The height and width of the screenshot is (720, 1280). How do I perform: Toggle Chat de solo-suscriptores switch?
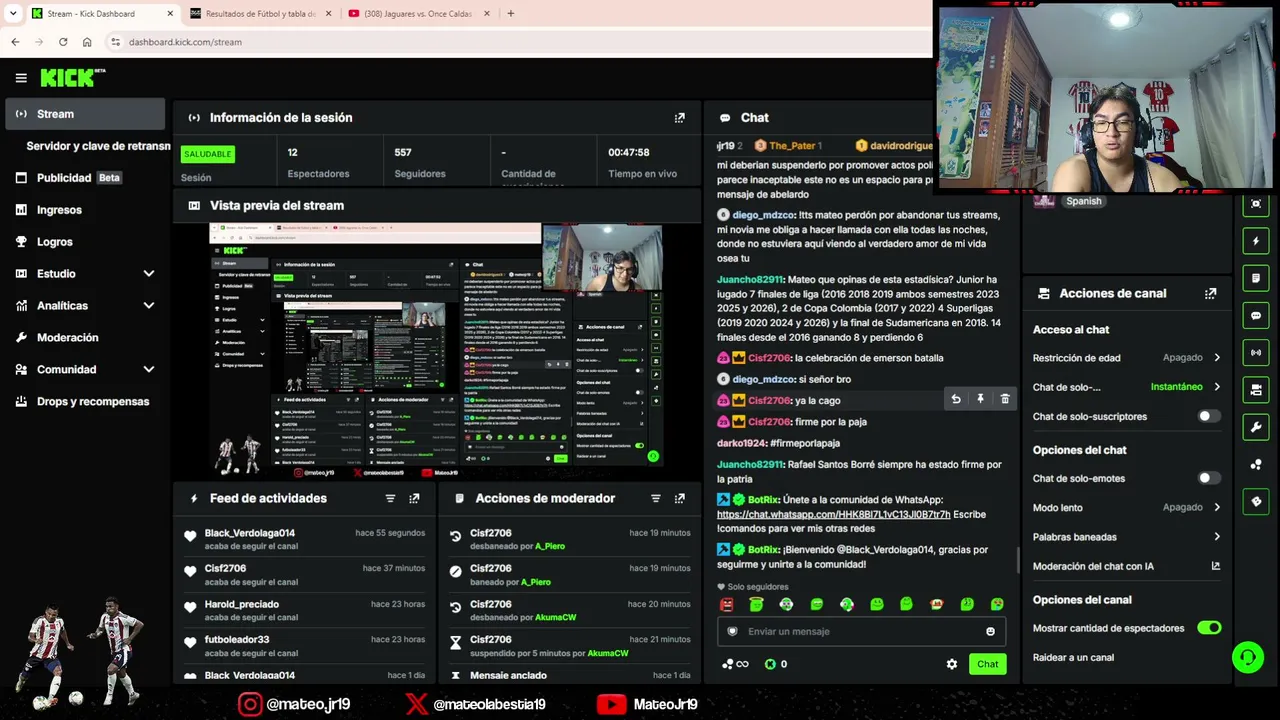pyautogui.click(x=1209, y=416)
